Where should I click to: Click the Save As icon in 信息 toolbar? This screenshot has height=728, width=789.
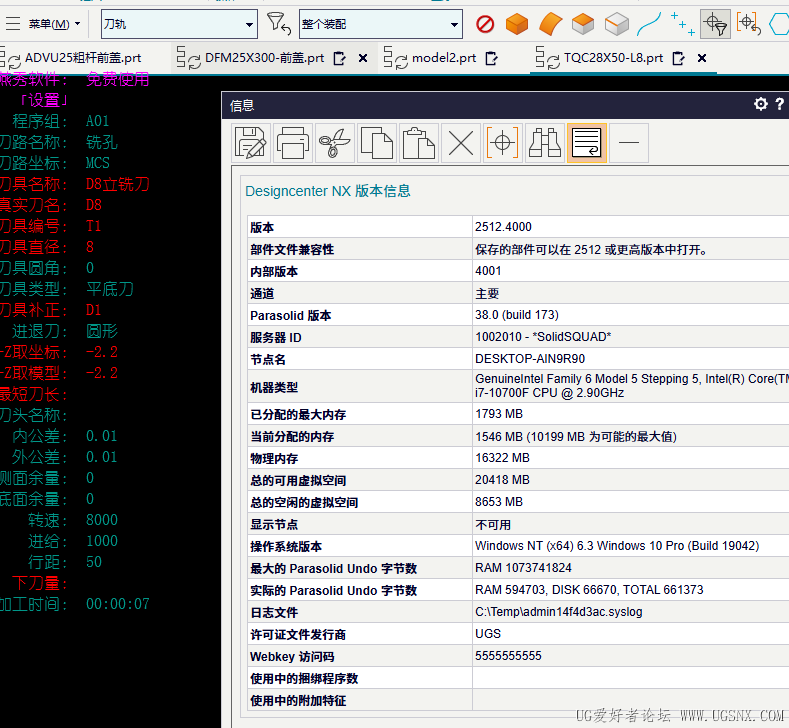click(x=251, y=143)
